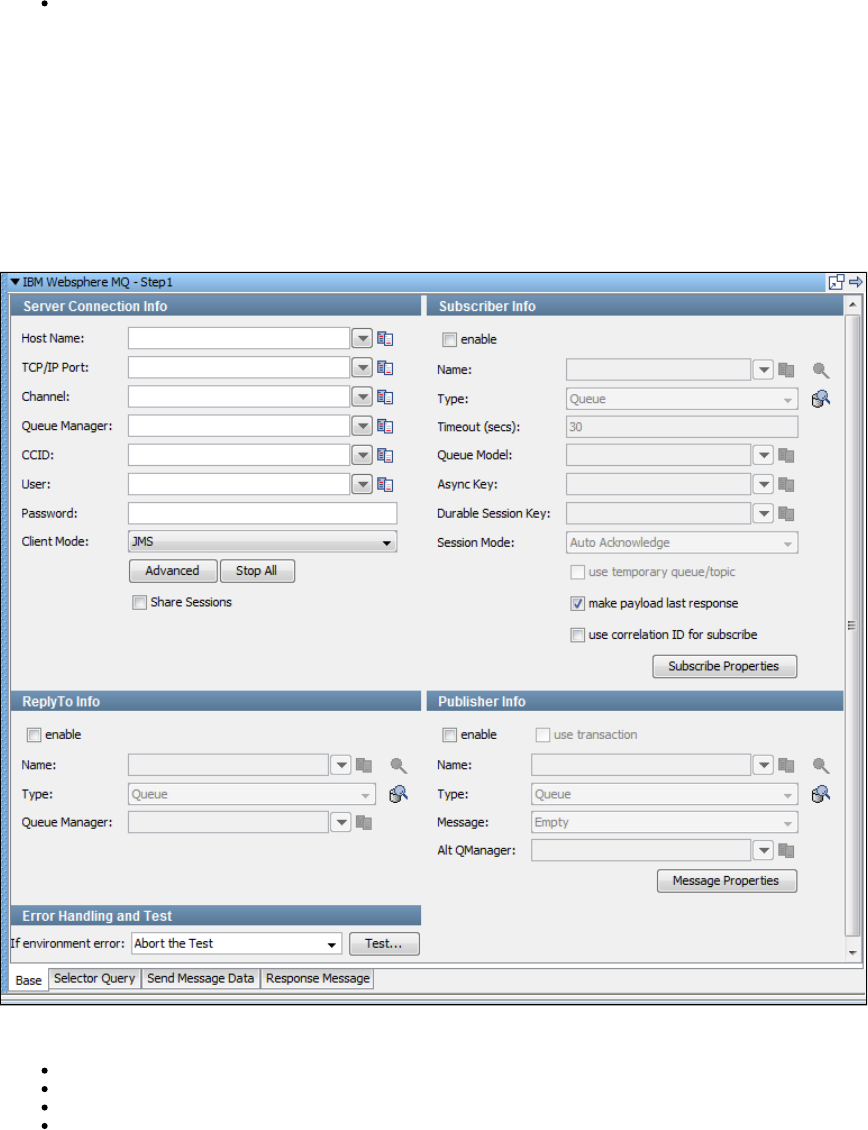Open Subscribe Properties

[725, 667]
